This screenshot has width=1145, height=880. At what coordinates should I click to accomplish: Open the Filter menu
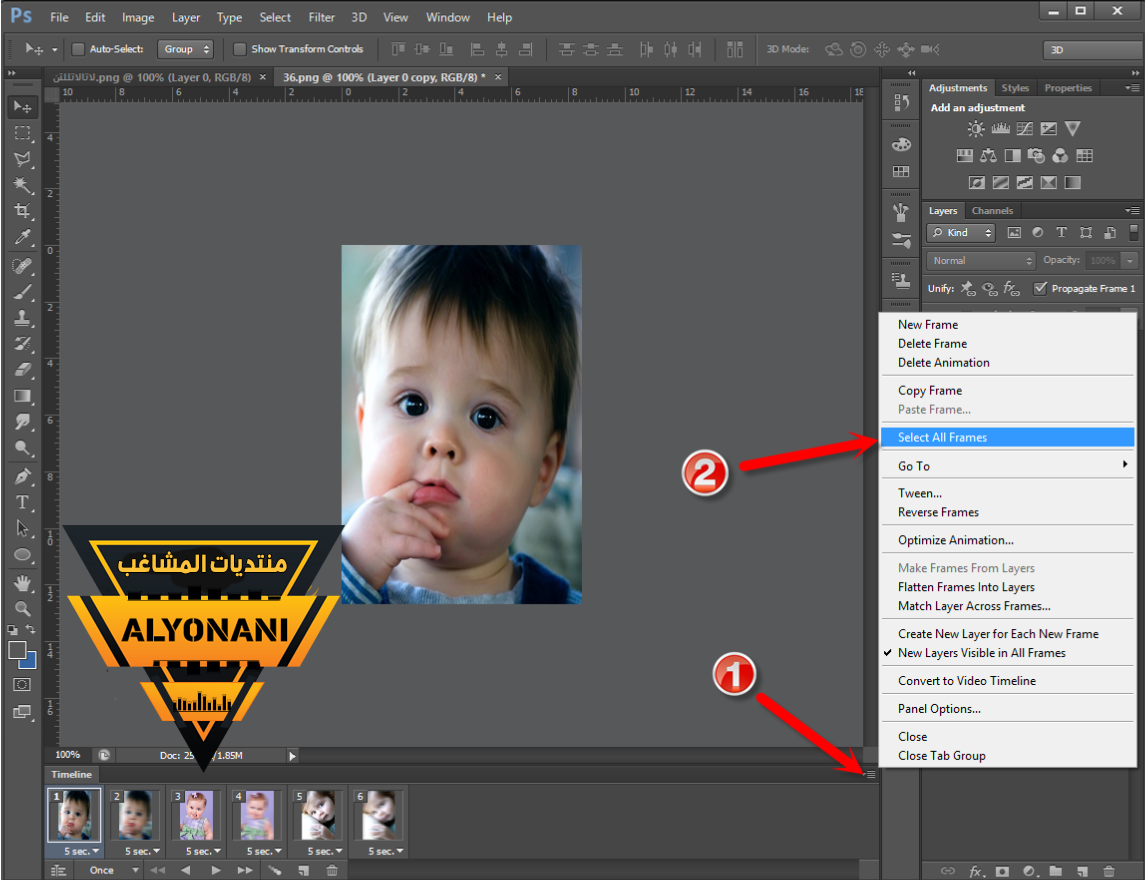(x=321, y=17)
